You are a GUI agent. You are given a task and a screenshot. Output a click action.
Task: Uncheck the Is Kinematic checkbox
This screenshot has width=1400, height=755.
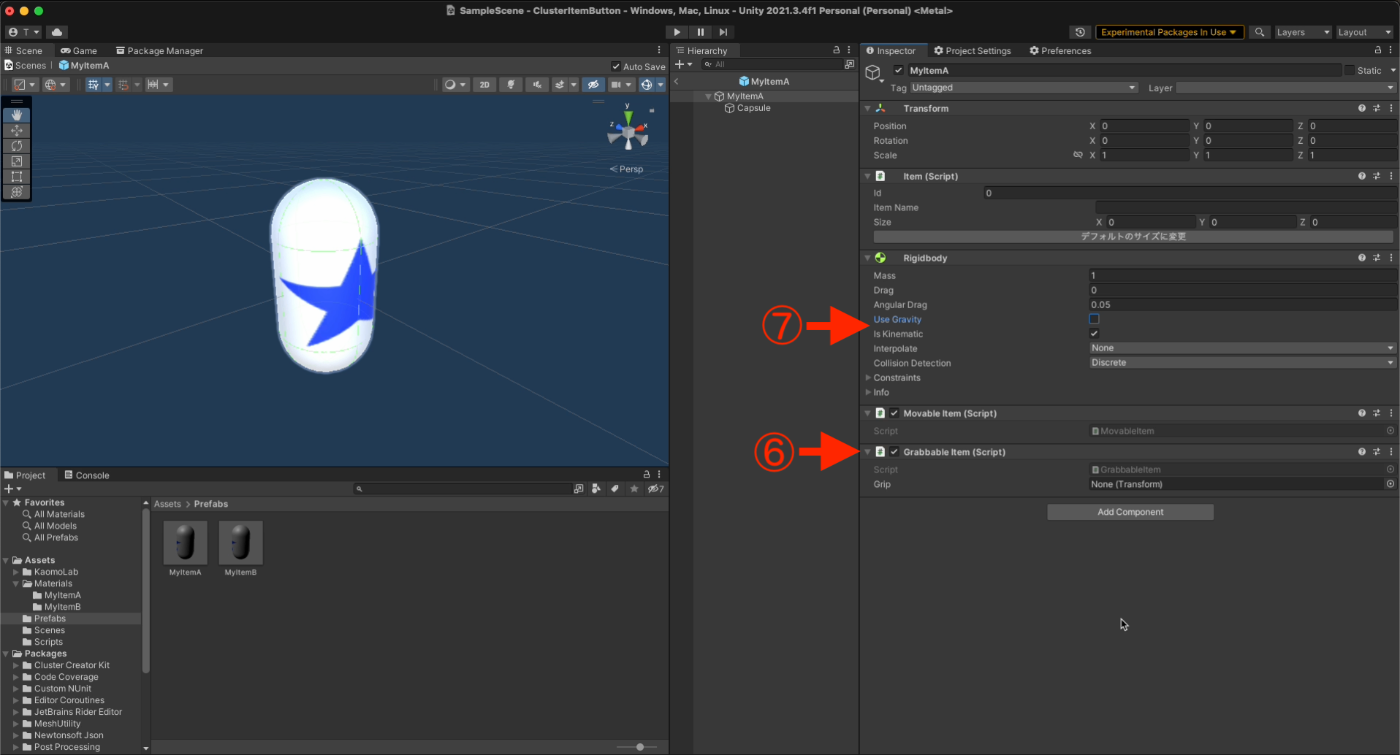1094,334
